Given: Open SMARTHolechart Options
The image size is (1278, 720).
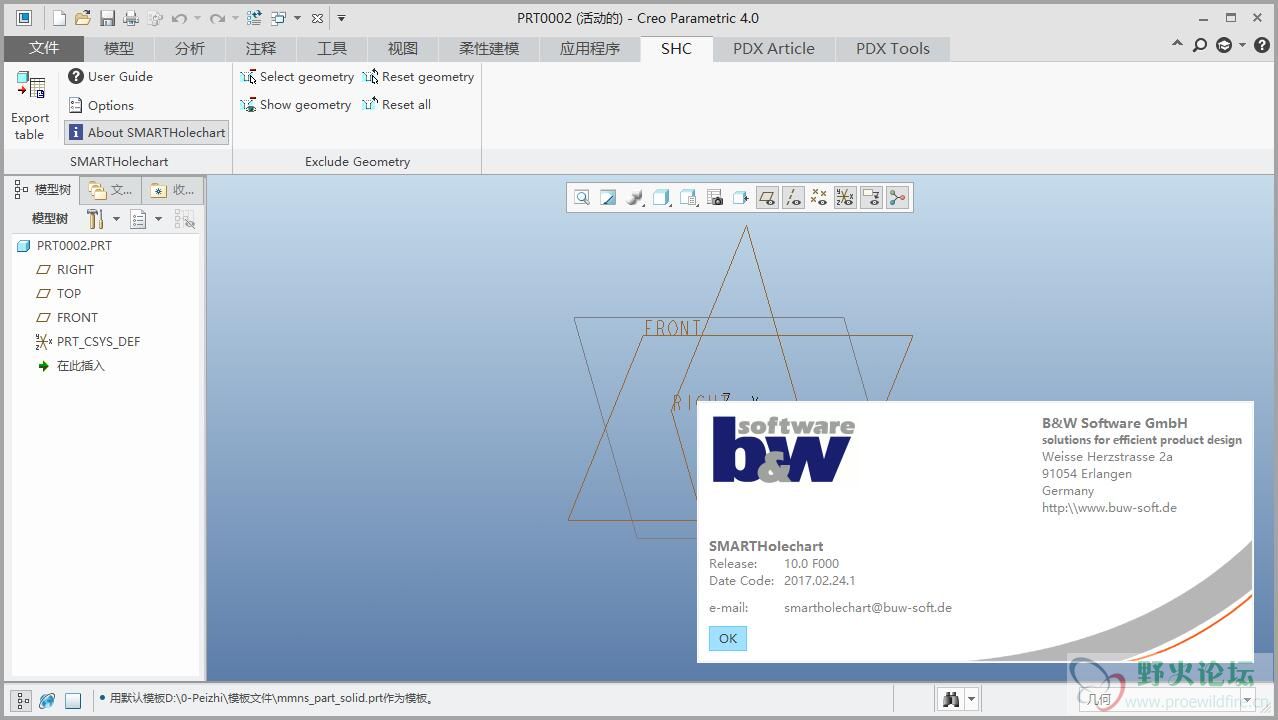Looking at the screenshot, I should point(100,105).
